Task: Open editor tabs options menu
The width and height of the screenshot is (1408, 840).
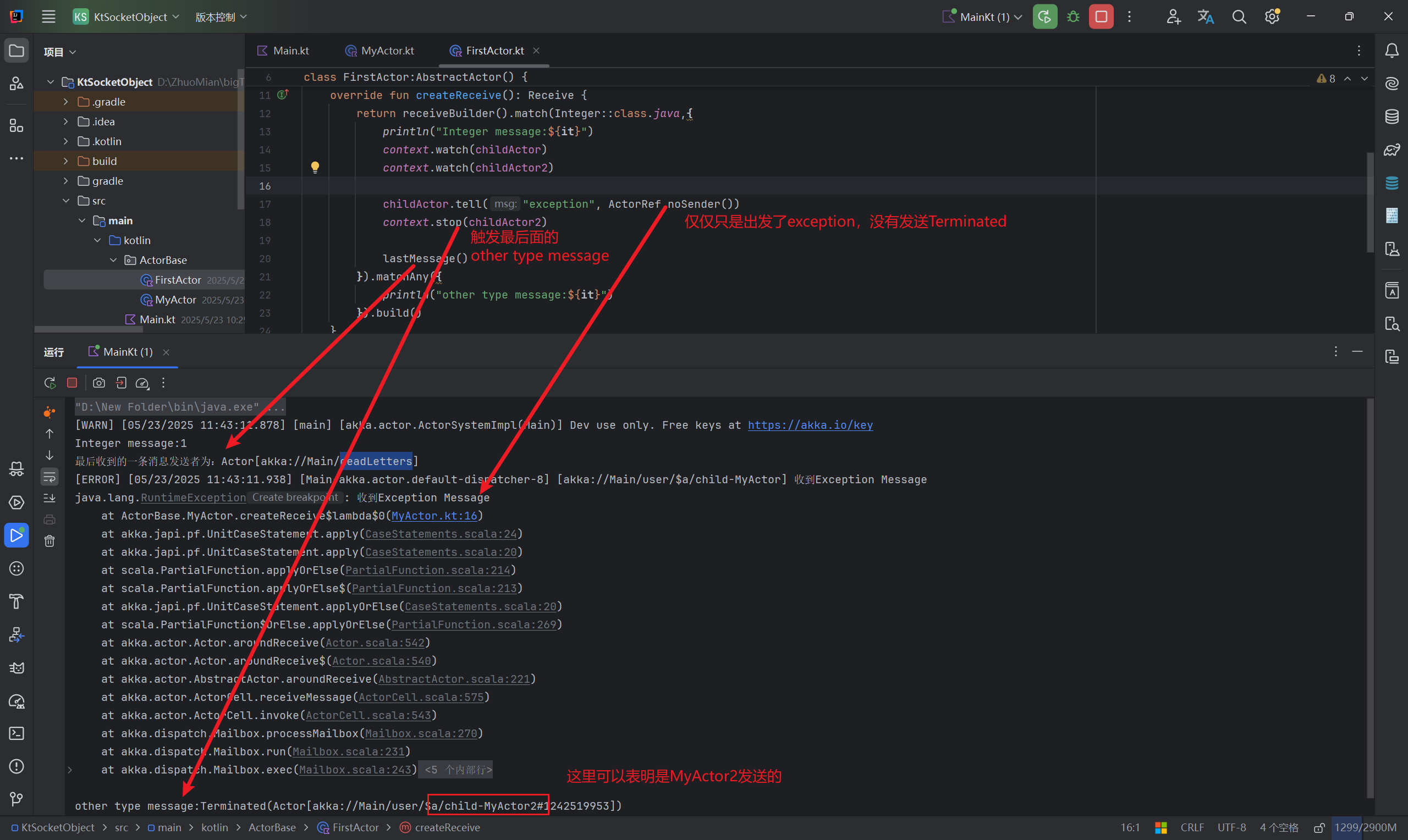Action: pos(1358,51)
